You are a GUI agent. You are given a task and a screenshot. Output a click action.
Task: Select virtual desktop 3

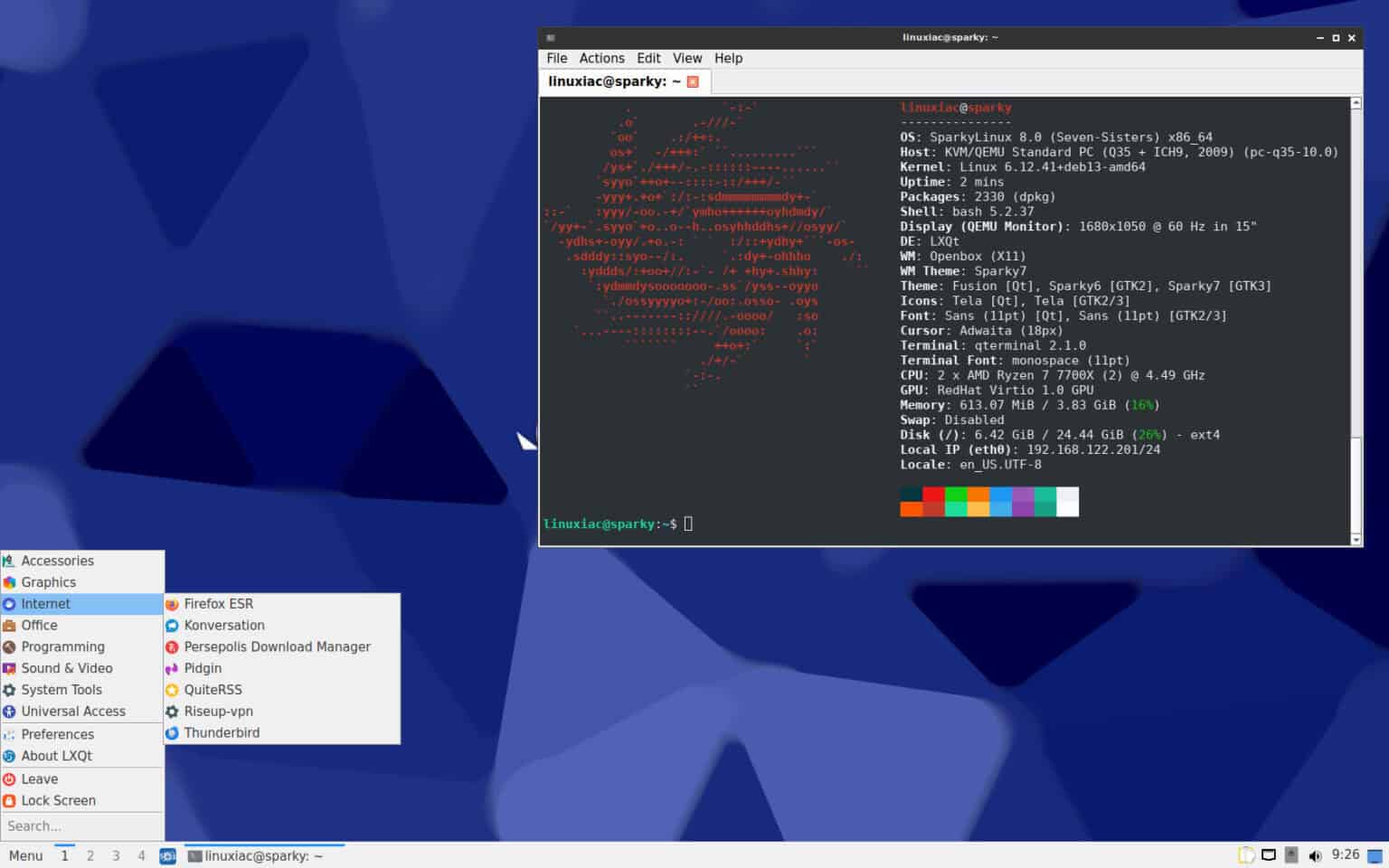point(116,855)
